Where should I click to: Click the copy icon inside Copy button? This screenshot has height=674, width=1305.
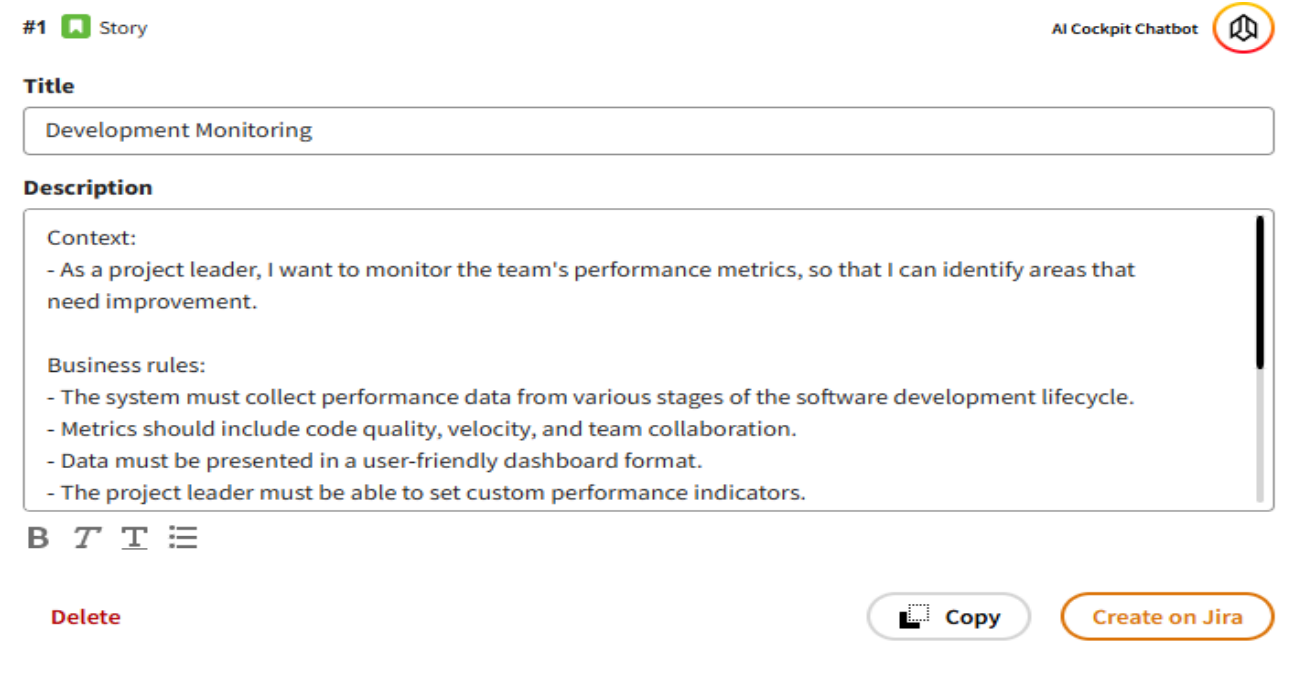(x=914, y=617)
